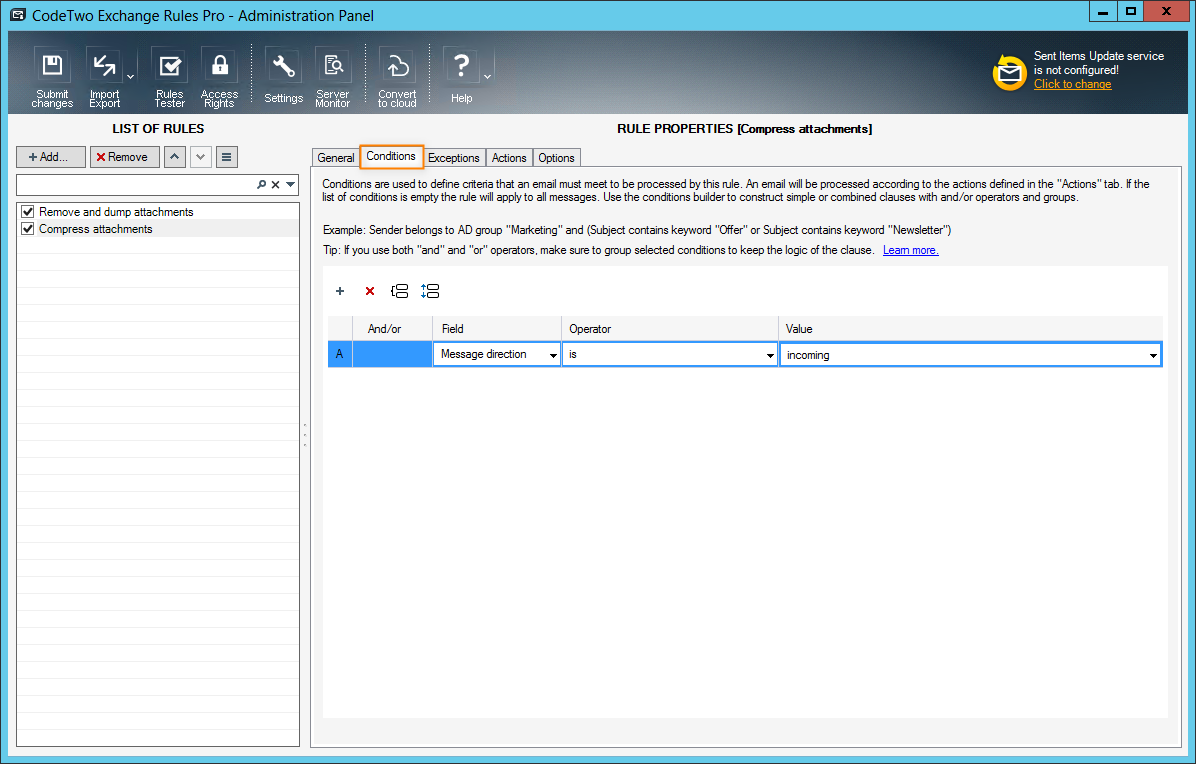This screenshot has height=764, width=1196.
Task: Switch to the Options tab
Action: (x=556, y=158)
